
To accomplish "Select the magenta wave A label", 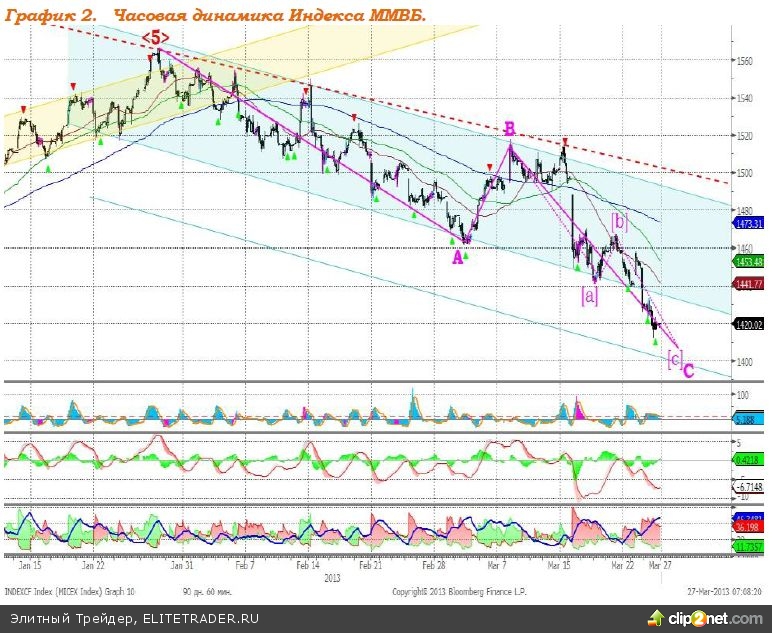I will click(457, 257).
